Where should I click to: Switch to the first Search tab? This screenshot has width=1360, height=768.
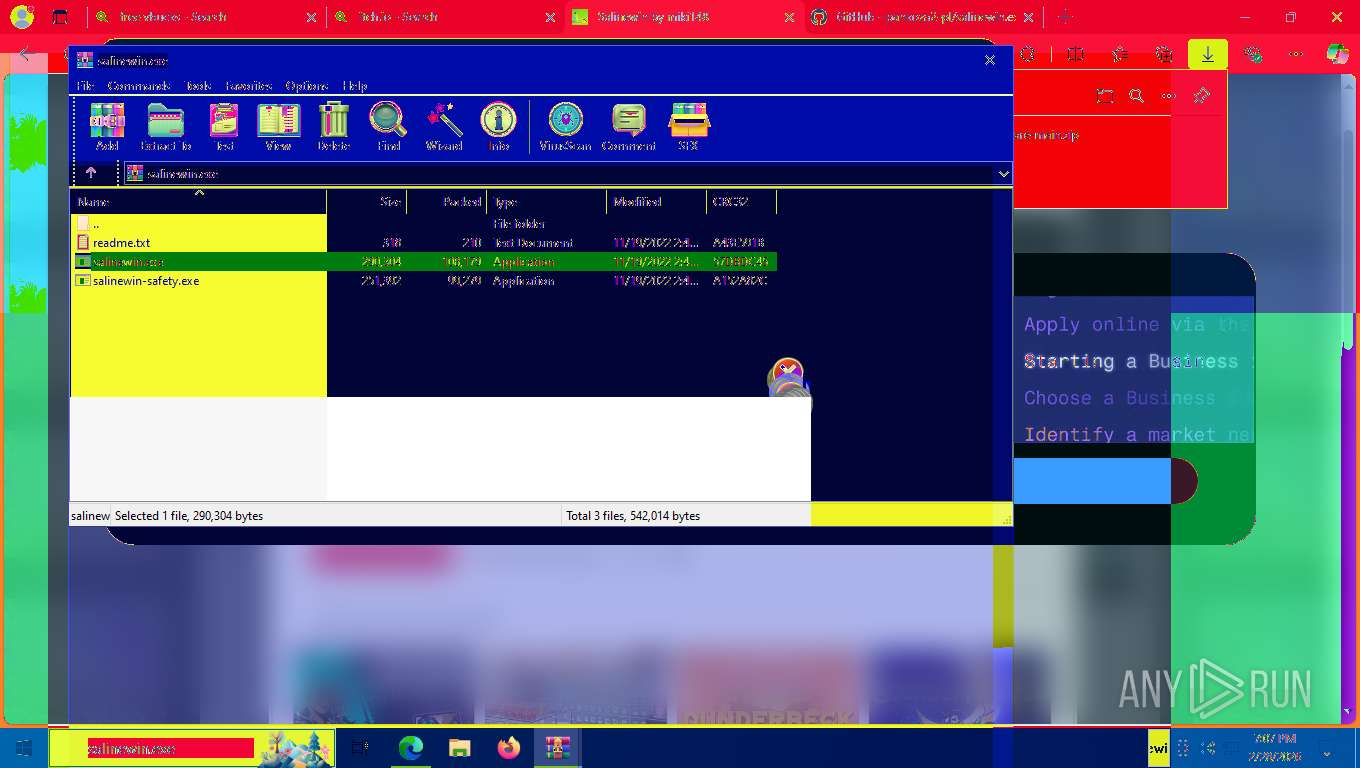coord(205,17)
